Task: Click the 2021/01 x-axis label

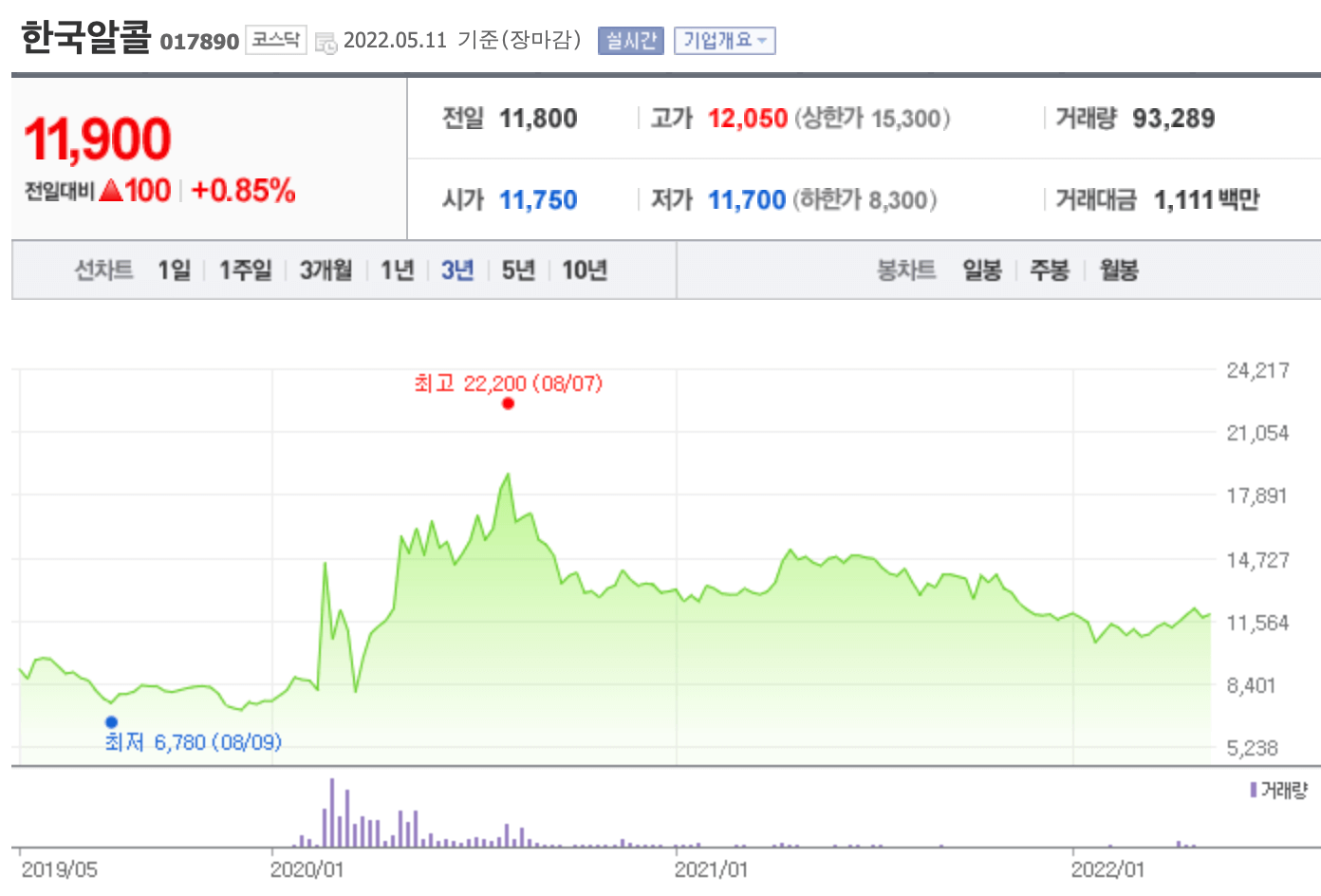Action: [x=711, y=869]
